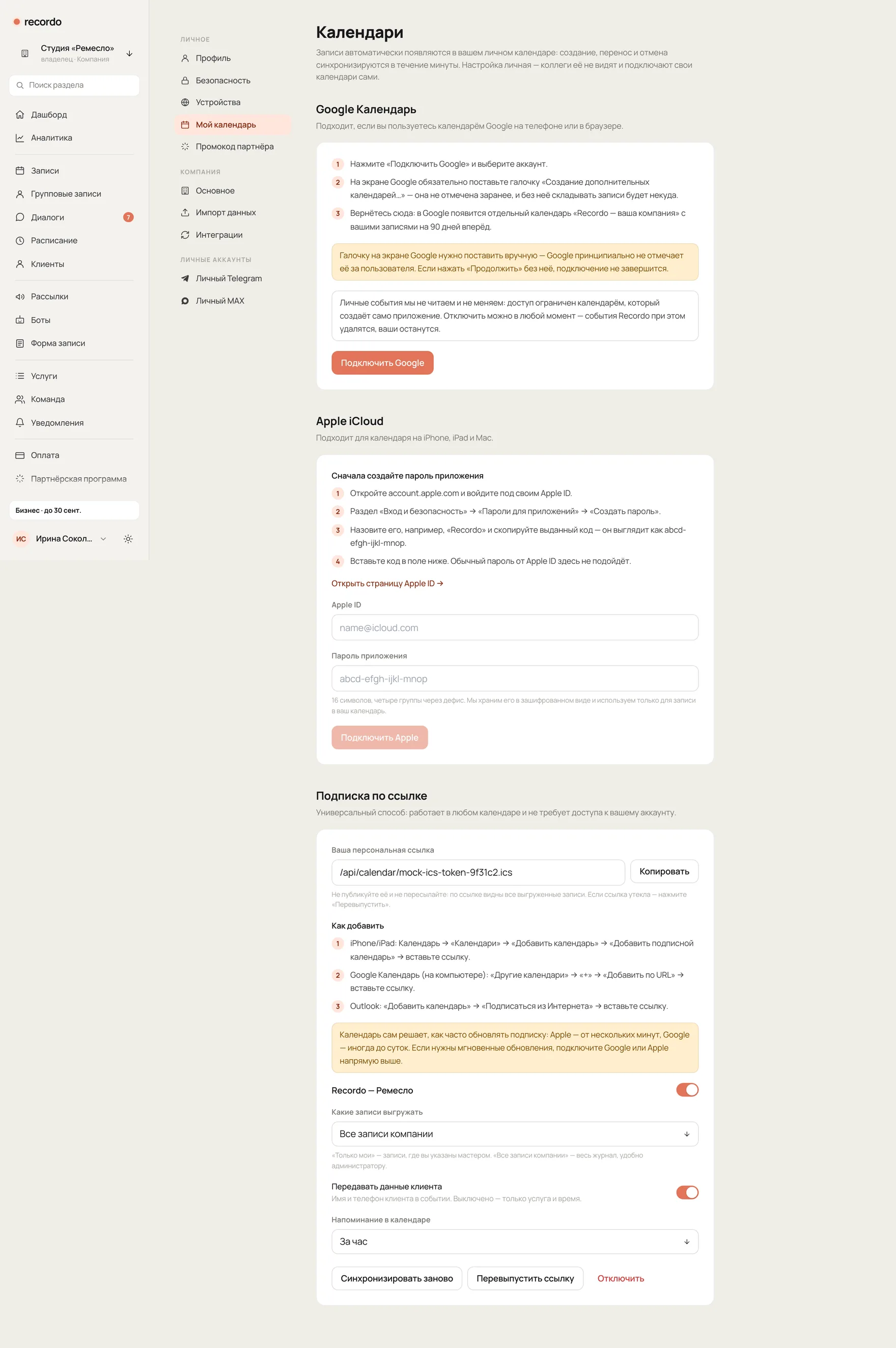The width and height of the screenshot is (896, 1348).
Task: Click the unread badge 7 on Диалоги
Action: pos(129,217)
